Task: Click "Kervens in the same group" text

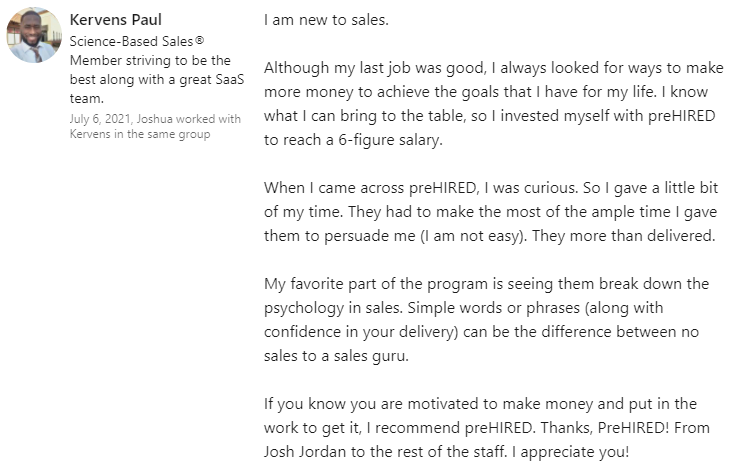Action: click(x=140, y=134)
